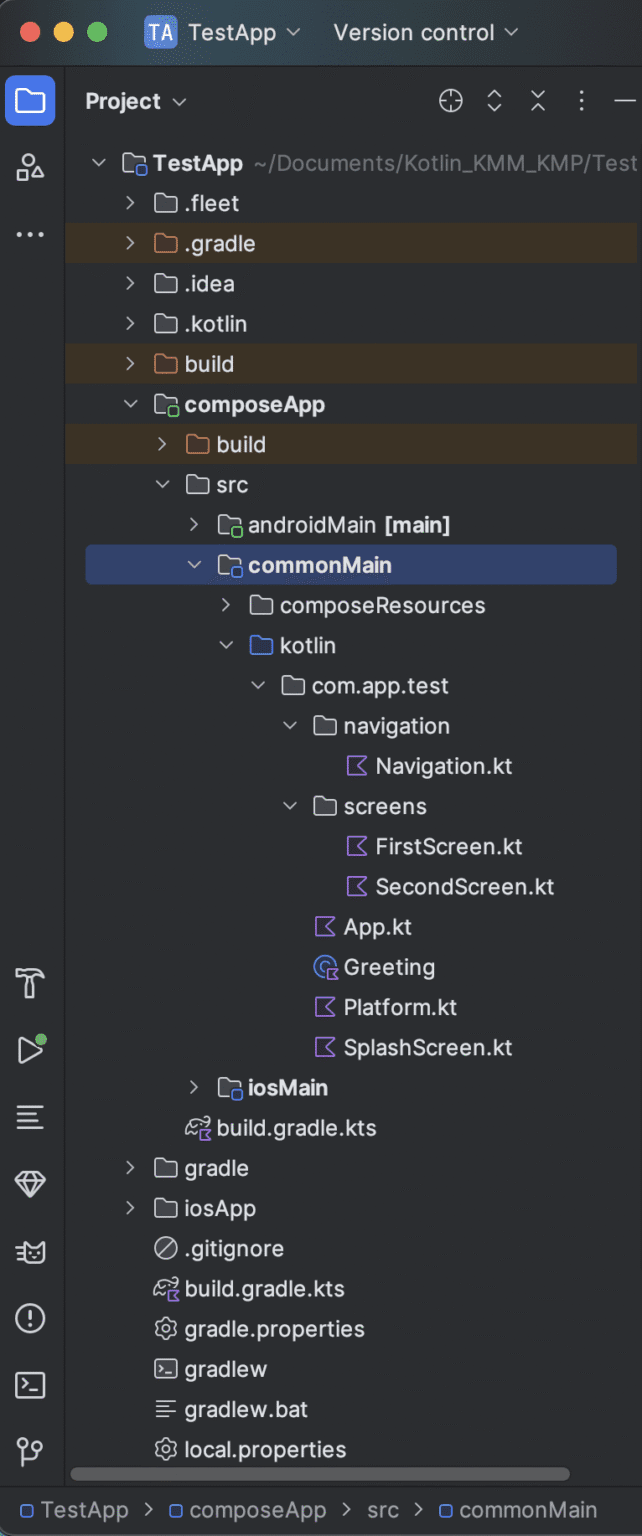Open the Project tool window folder icon
Screen dimensions: 642x1536
30,101
